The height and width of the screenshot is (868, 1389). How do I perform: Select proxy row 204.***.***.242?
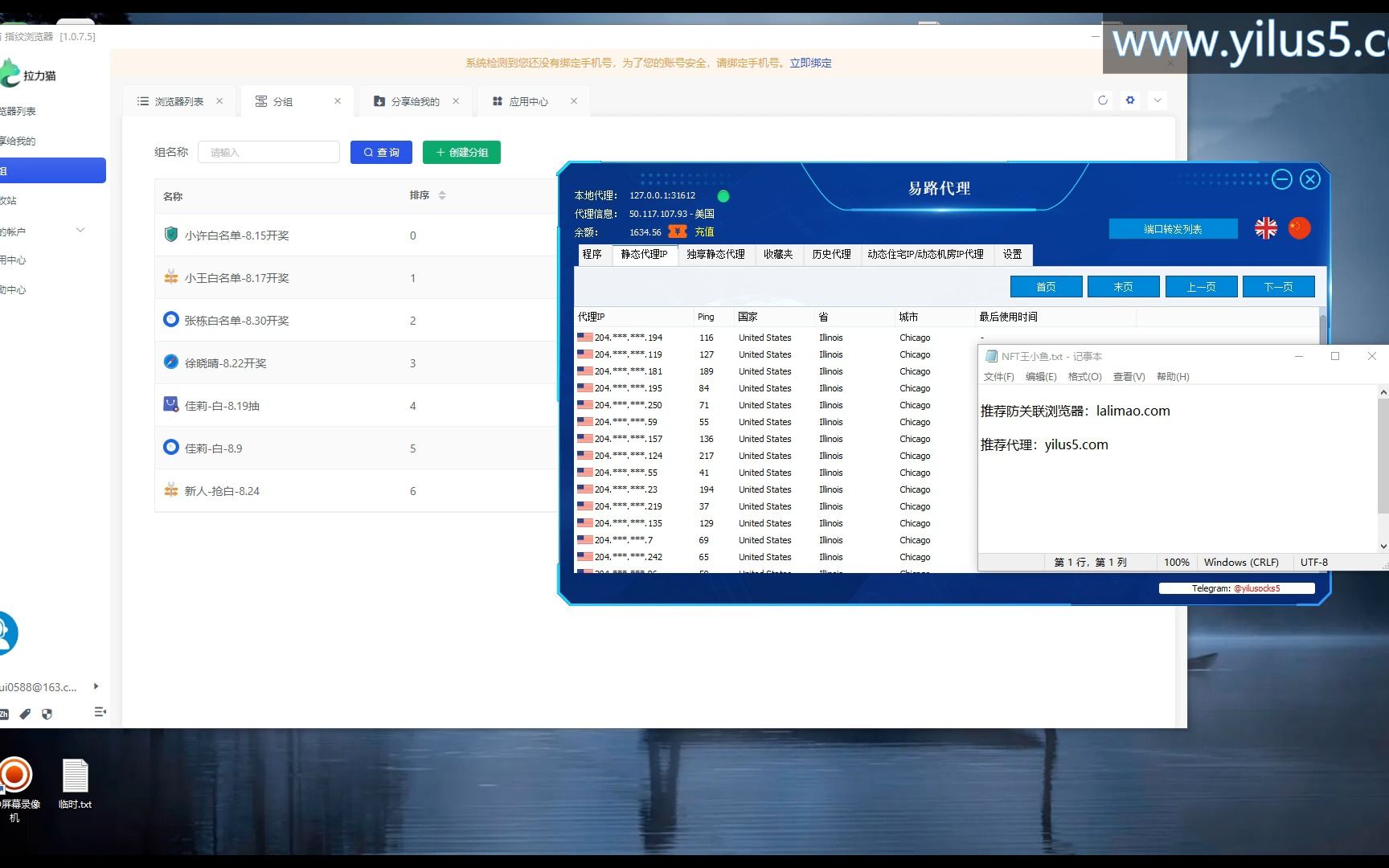pyautogui.click(x=776, y=557)
